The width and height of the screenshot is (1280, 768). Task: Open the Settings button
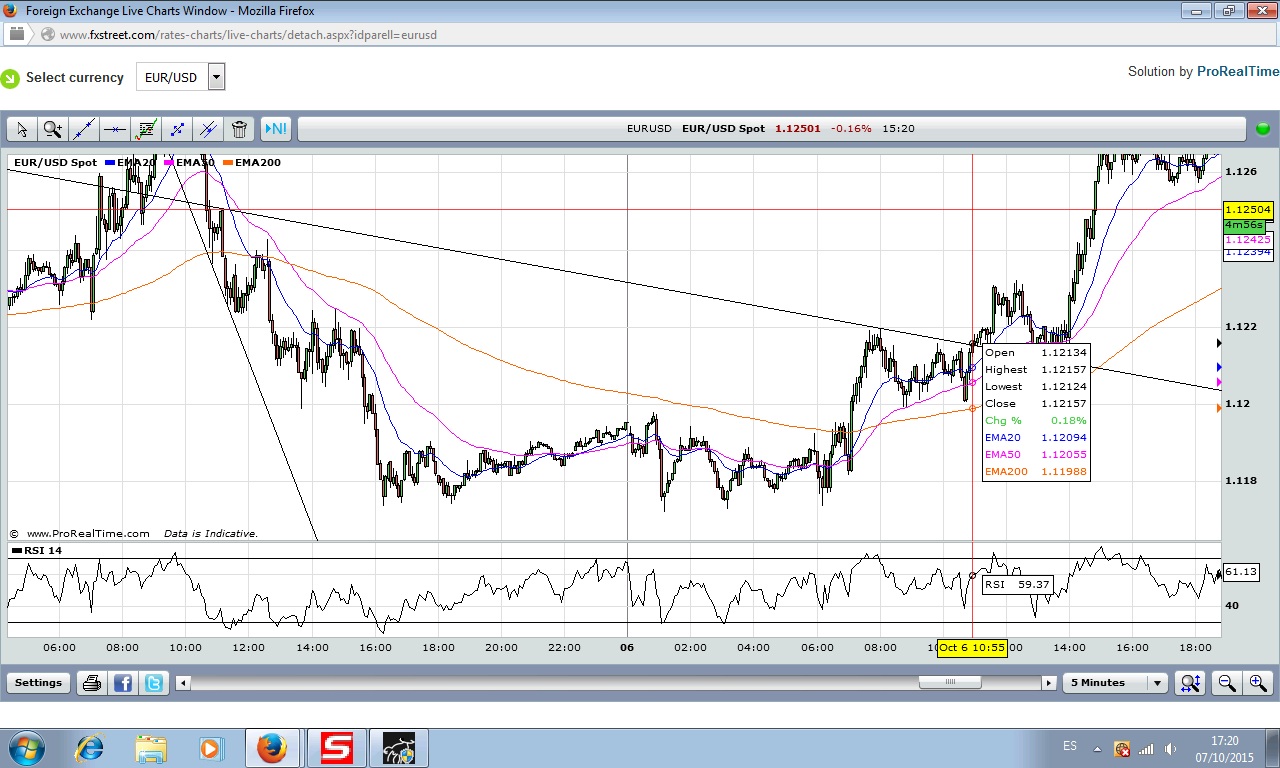(38, 683)
